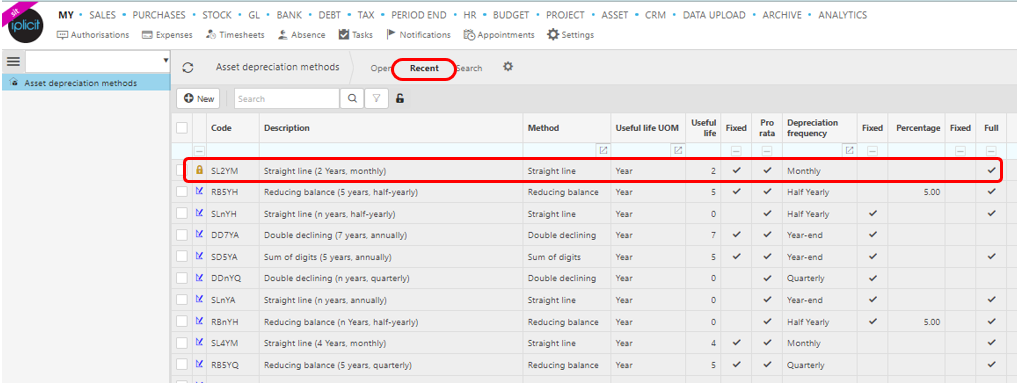Viewport: 1017px width, 383px height.
Task: Select the 'Sum of digits' method cell
Action: (568, 257)
